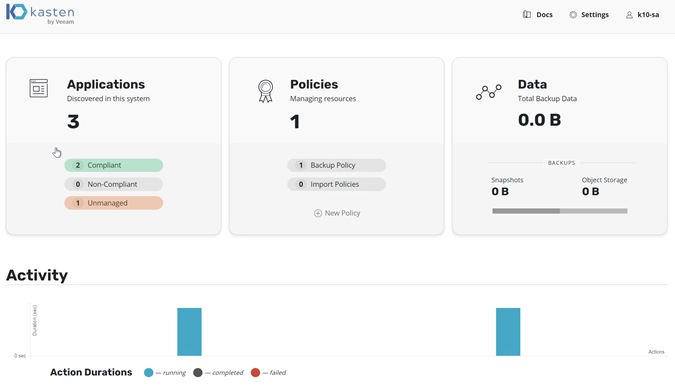
Task: Click the Snapshots 0 B value
Action: coord(500,192)
